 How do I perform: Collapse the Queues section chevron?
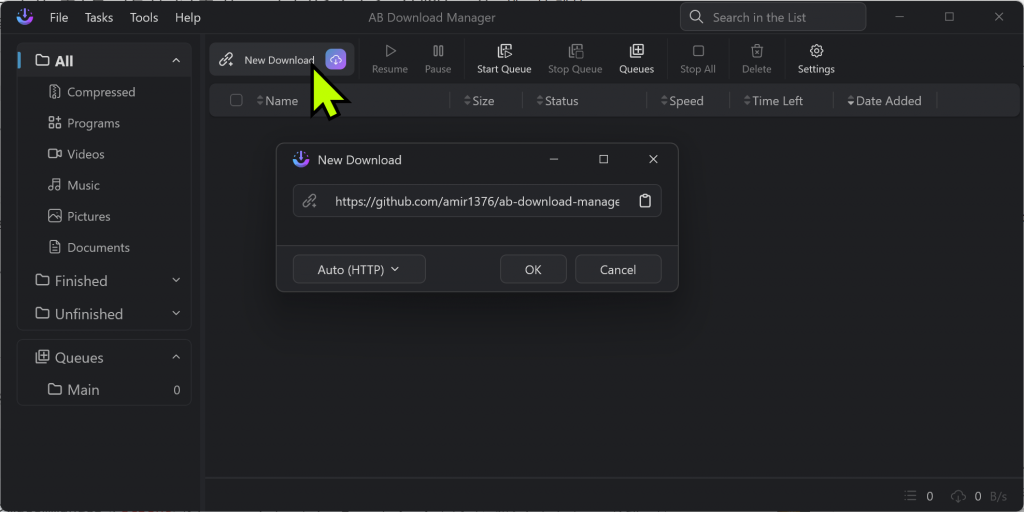176,357
